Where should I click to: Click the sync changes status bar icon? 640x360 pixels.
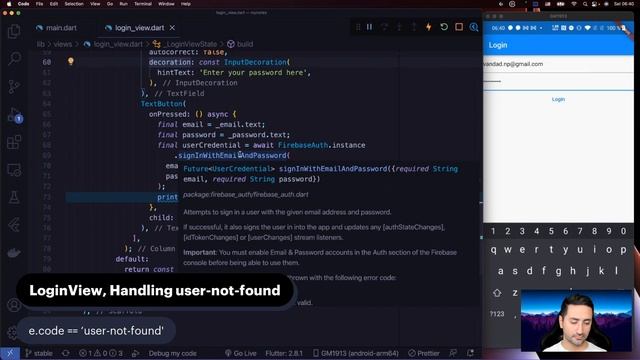(65, 353)
